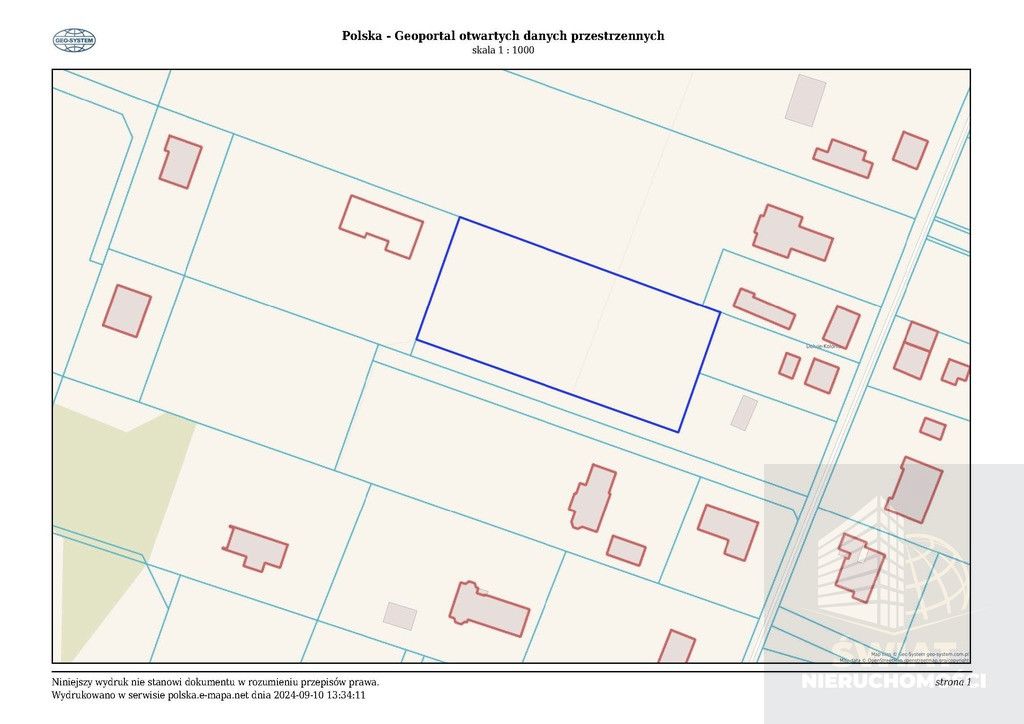Click the 'strona 1' page number
Screen dimensions: 1024x724
pyautogui.click(x=953, y=682)
